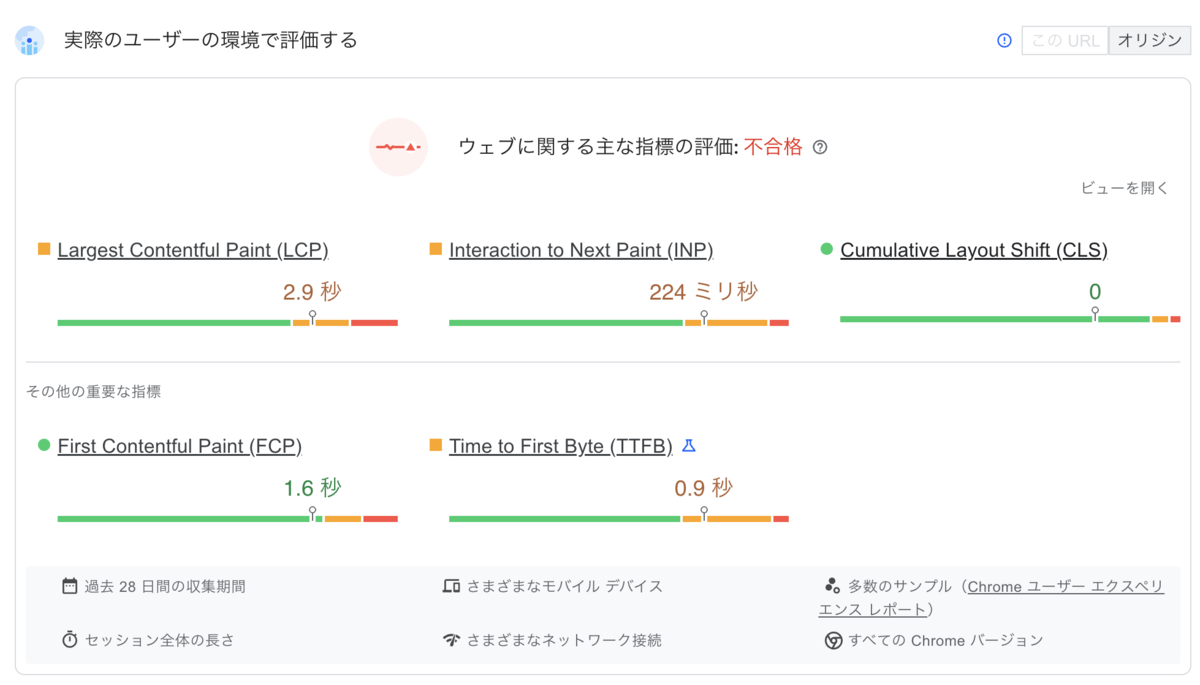Open the Cumulative Layout Shift (CLS) link

point(974,250)
